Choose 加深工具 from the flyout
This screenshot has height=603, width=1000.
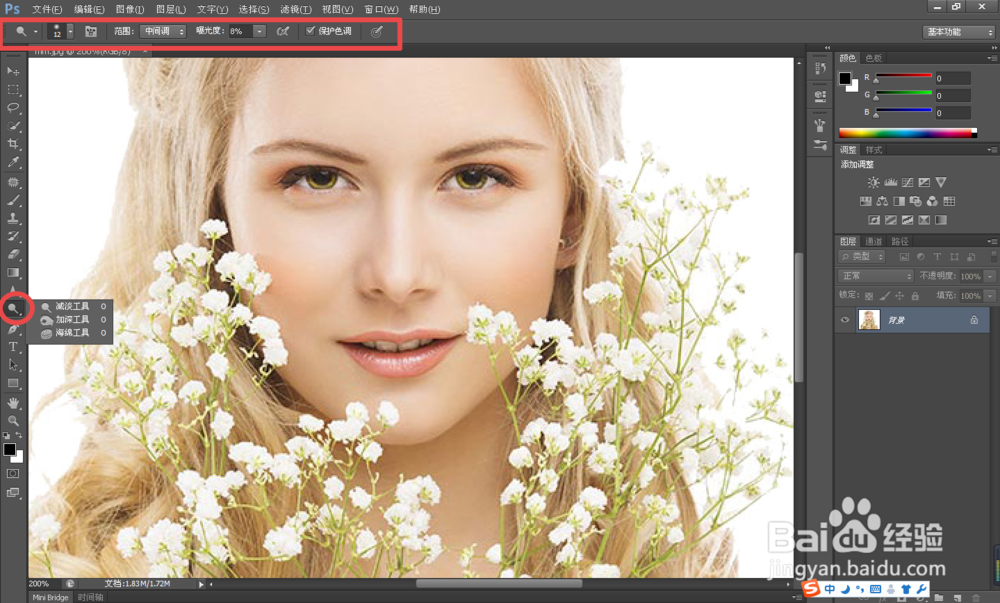[x=73, y=319]
